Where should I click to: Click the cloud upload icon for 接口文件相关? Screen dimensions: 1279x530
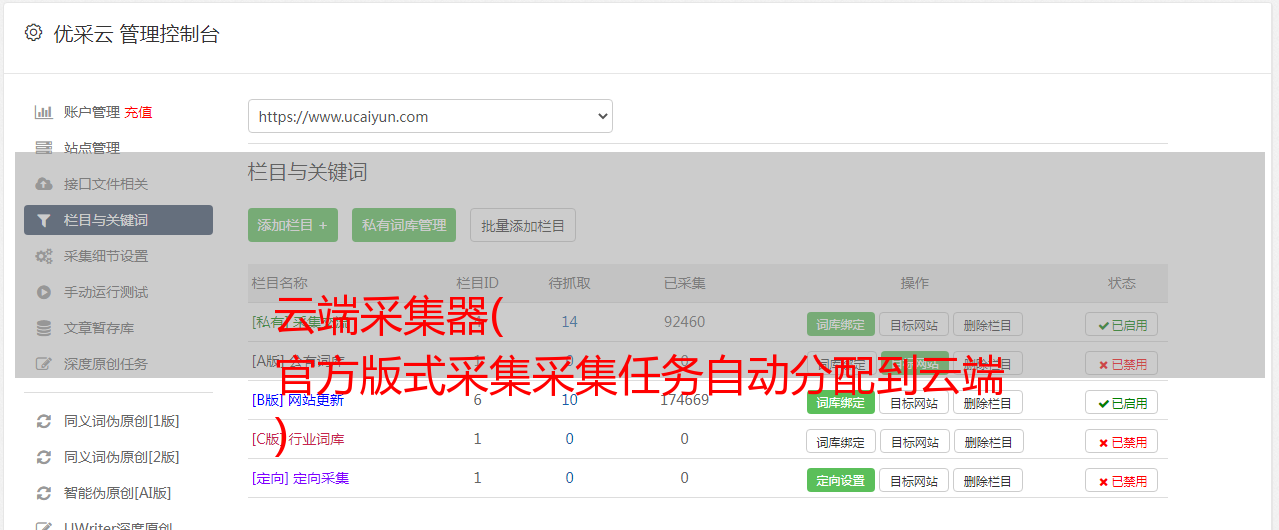(43, 184)
